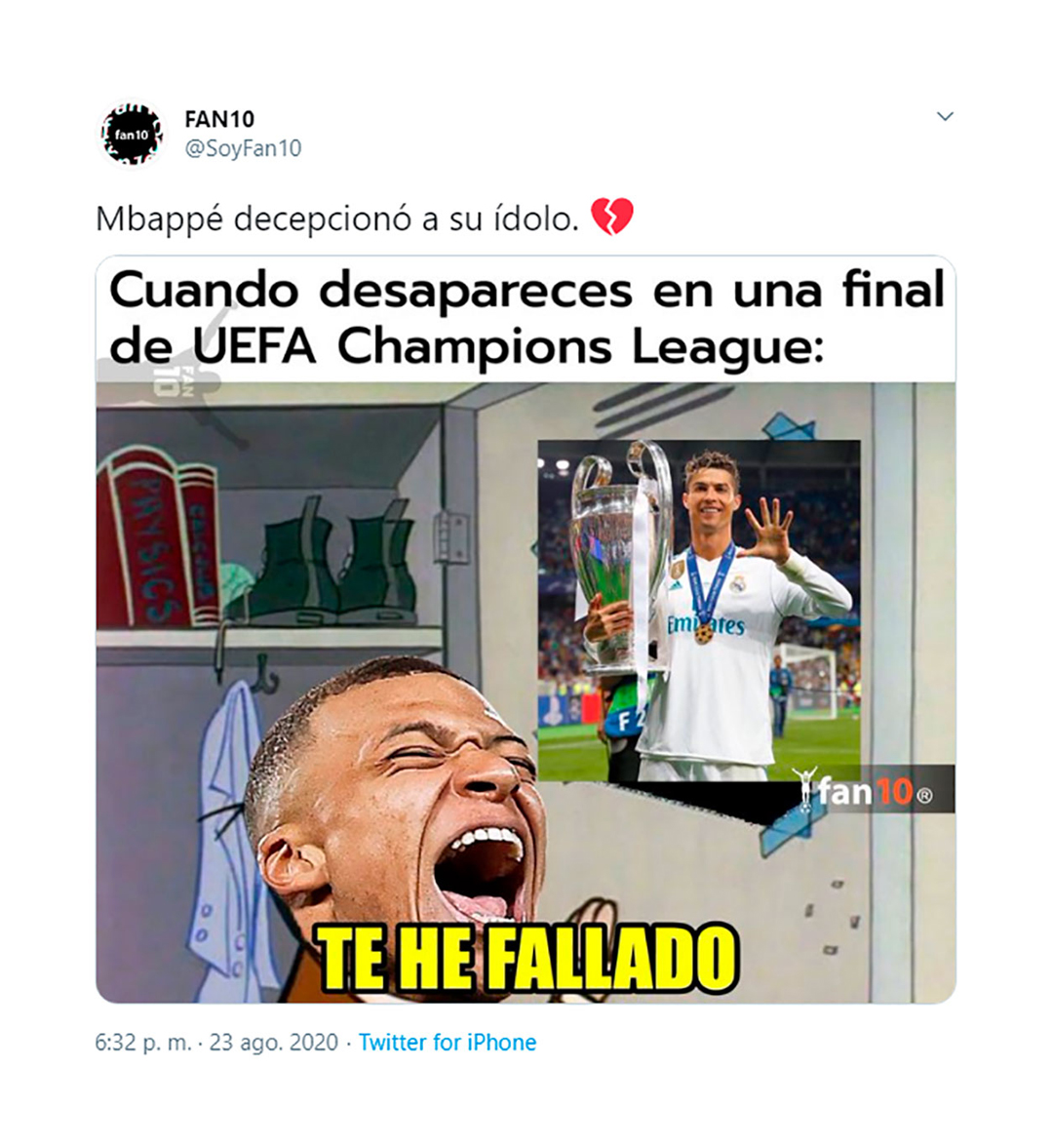Open the @SoyFan10 handle link
The width and height of the screenshot is (1053, 1148).
(243, 148)
